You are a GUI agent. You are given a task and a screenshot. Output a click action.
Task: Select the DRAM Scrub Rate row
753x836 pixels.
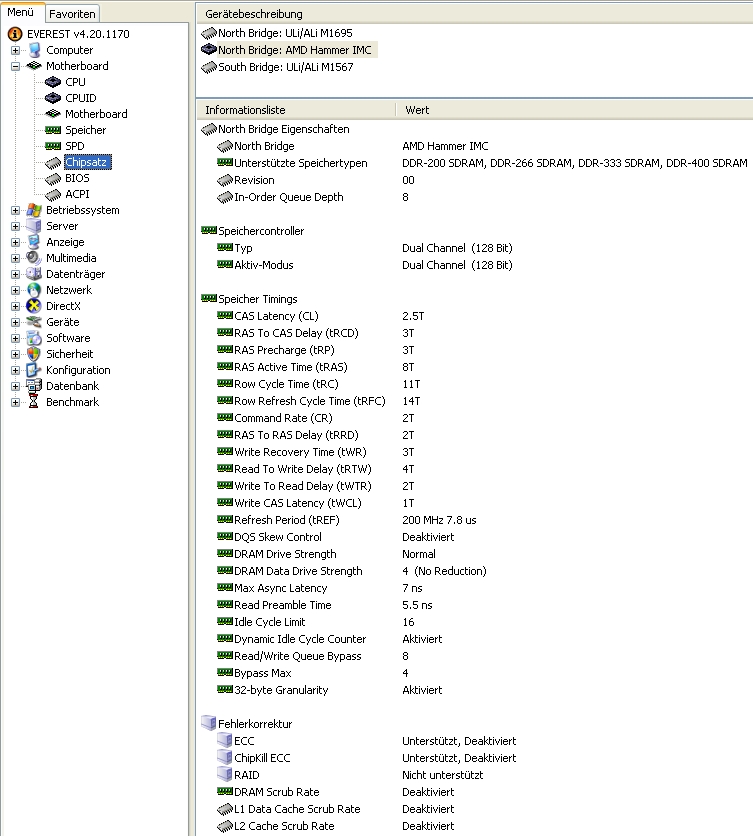click(x=475, y=792)
